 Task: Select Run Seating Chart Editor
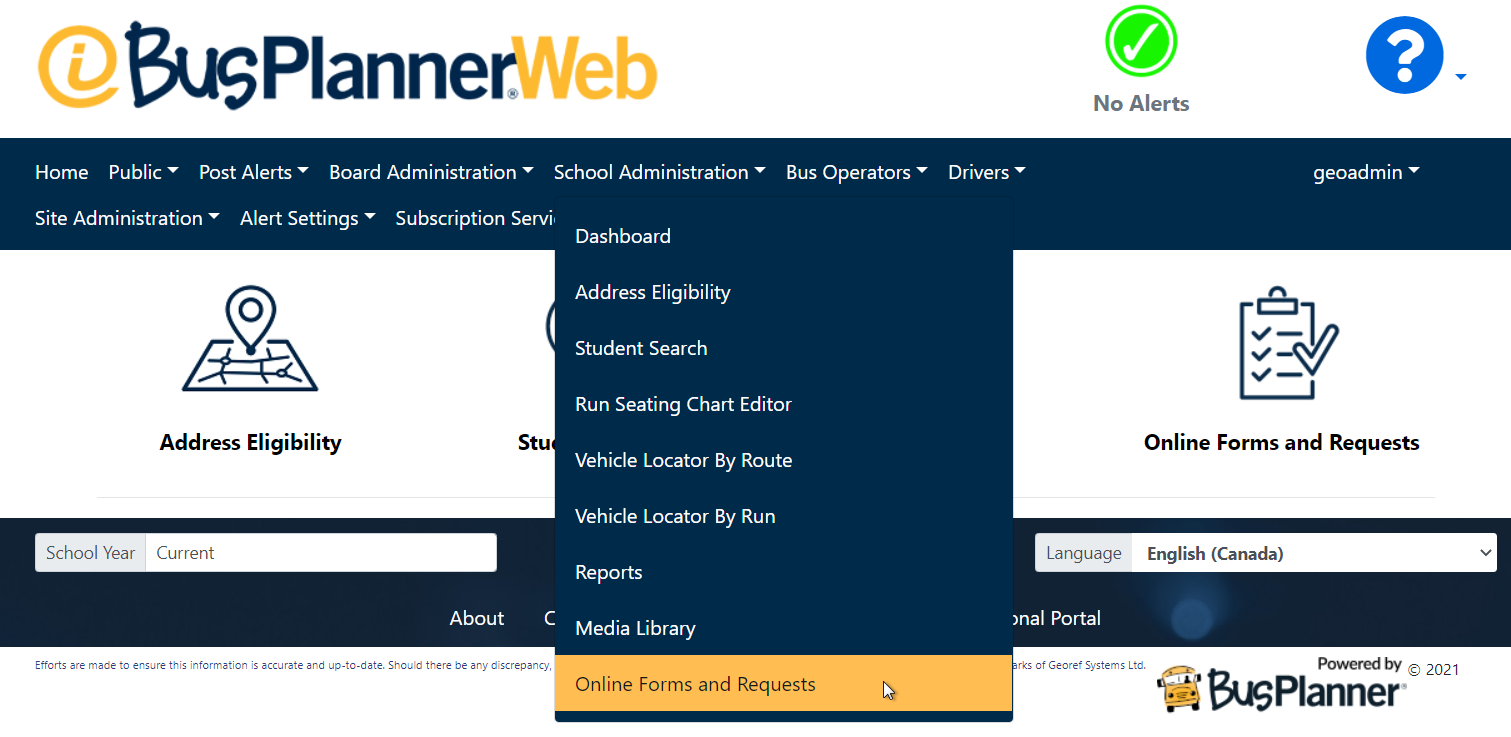click(683, 404)
